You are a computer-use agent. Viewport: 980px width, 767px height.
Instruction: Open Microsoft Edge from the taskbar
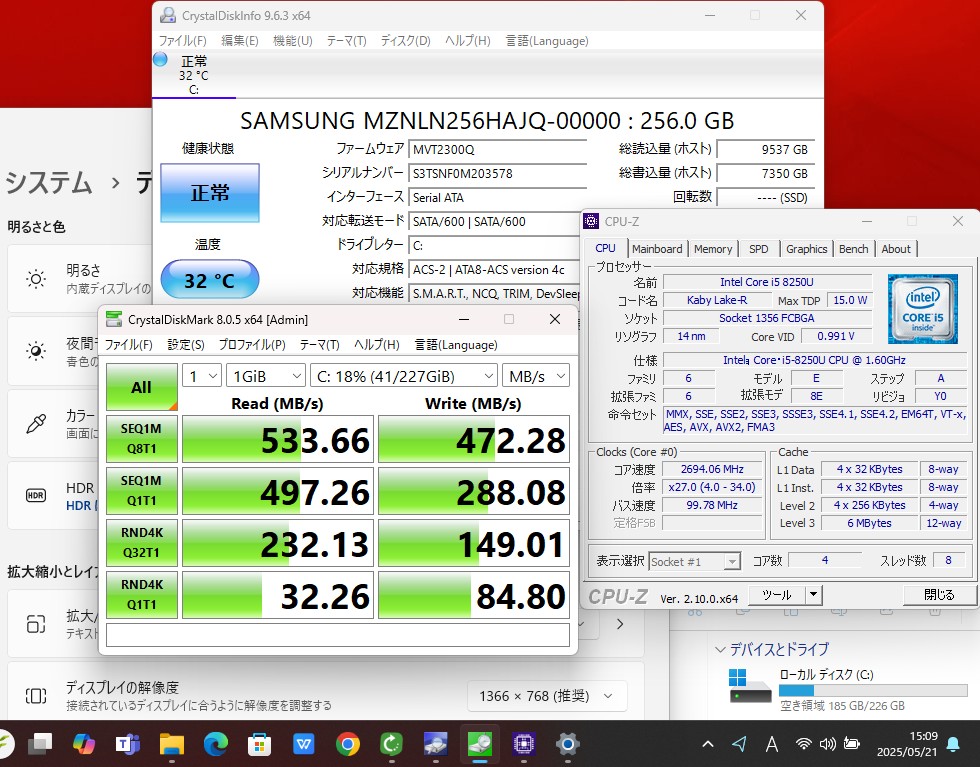[x=216, y=744]
